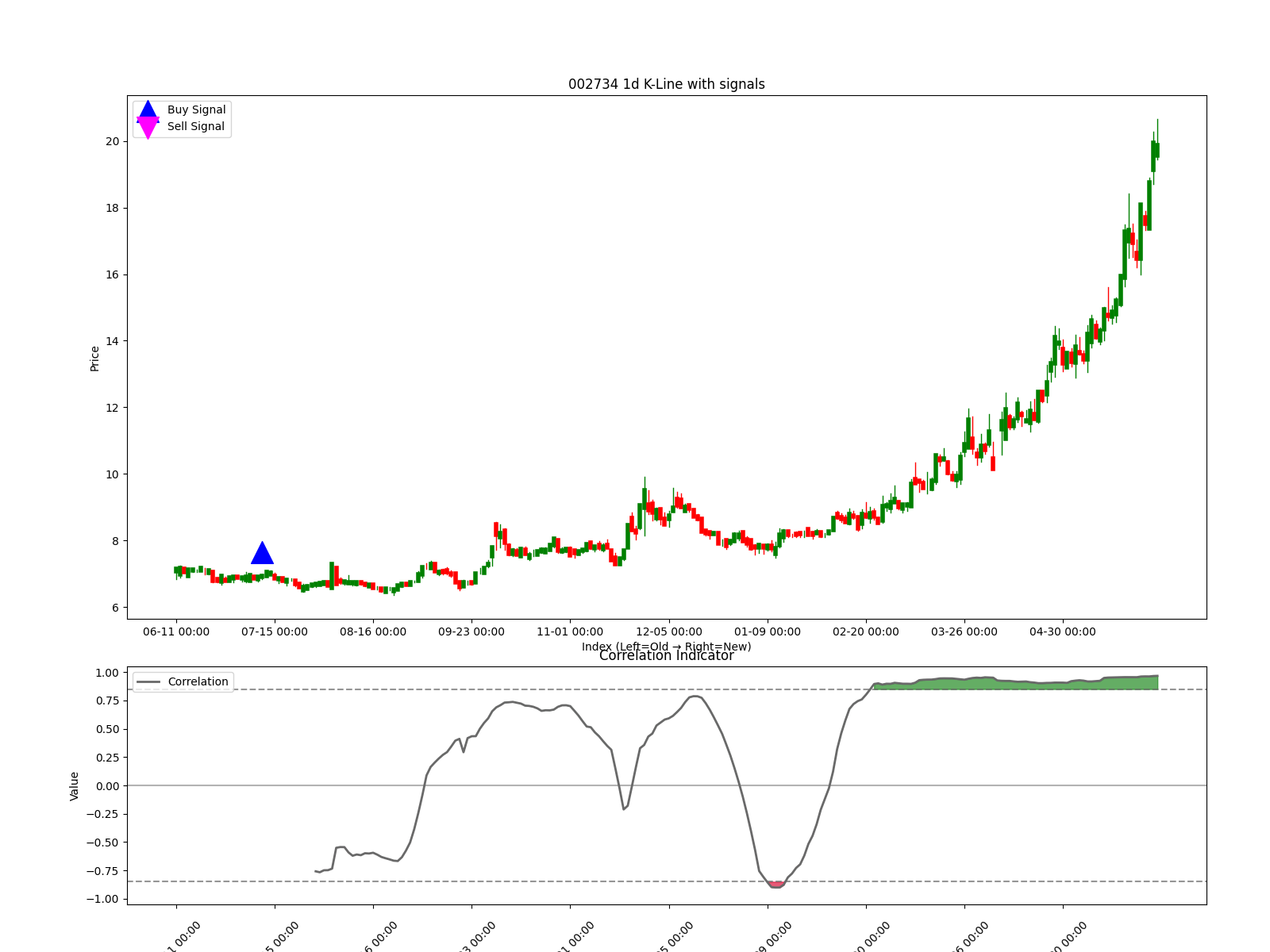Click the correlation tick label −0.25

(102, 814)
